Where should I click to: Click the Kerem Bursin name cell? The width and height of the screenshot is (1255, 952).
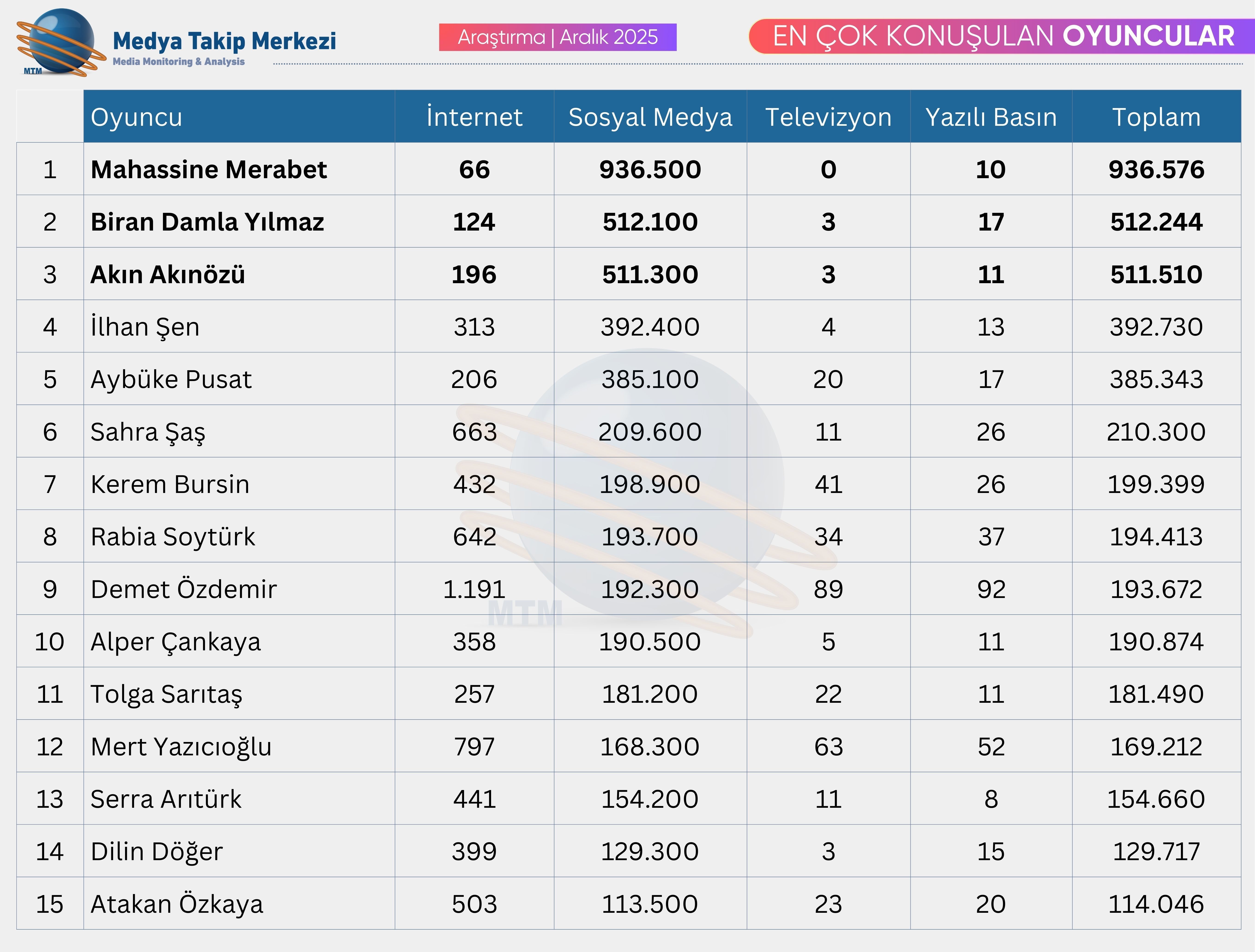(170, 484)
